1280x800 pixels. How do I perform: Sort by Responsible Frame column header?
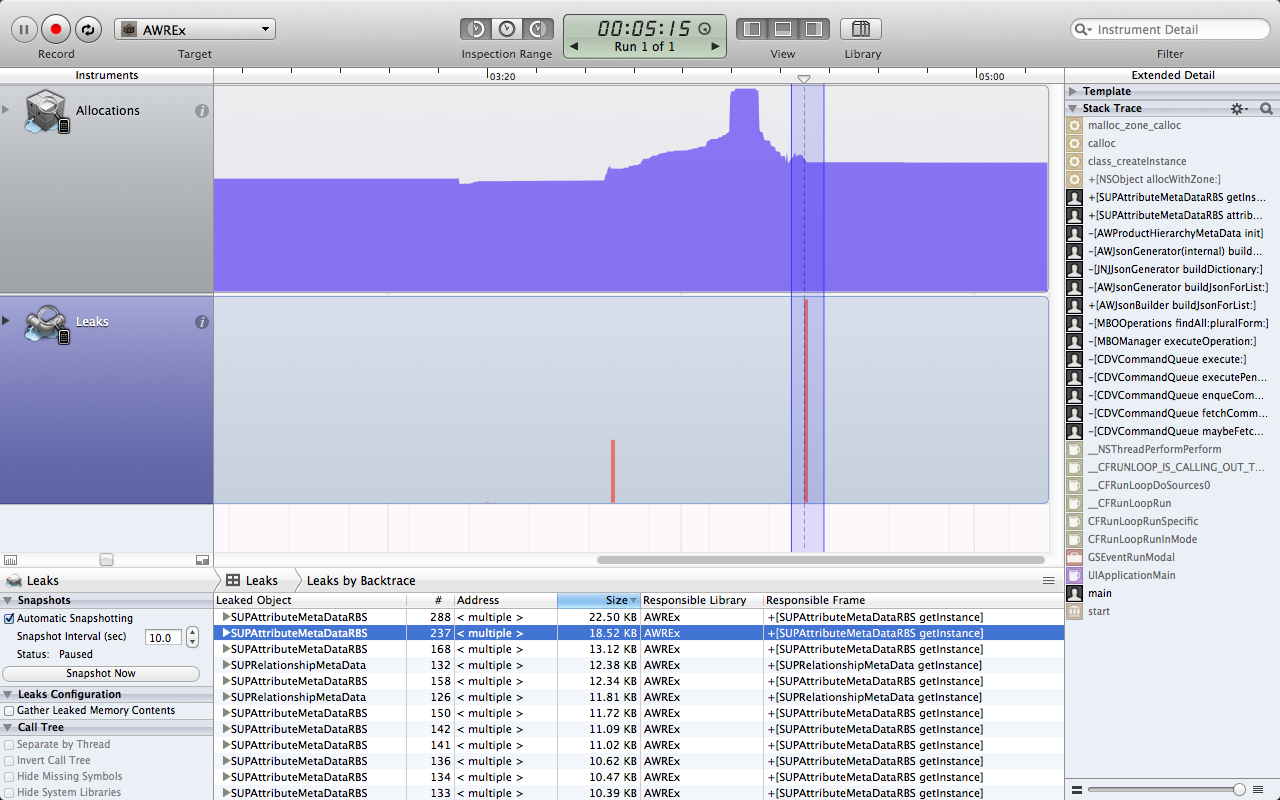click(x=913, y=600)
